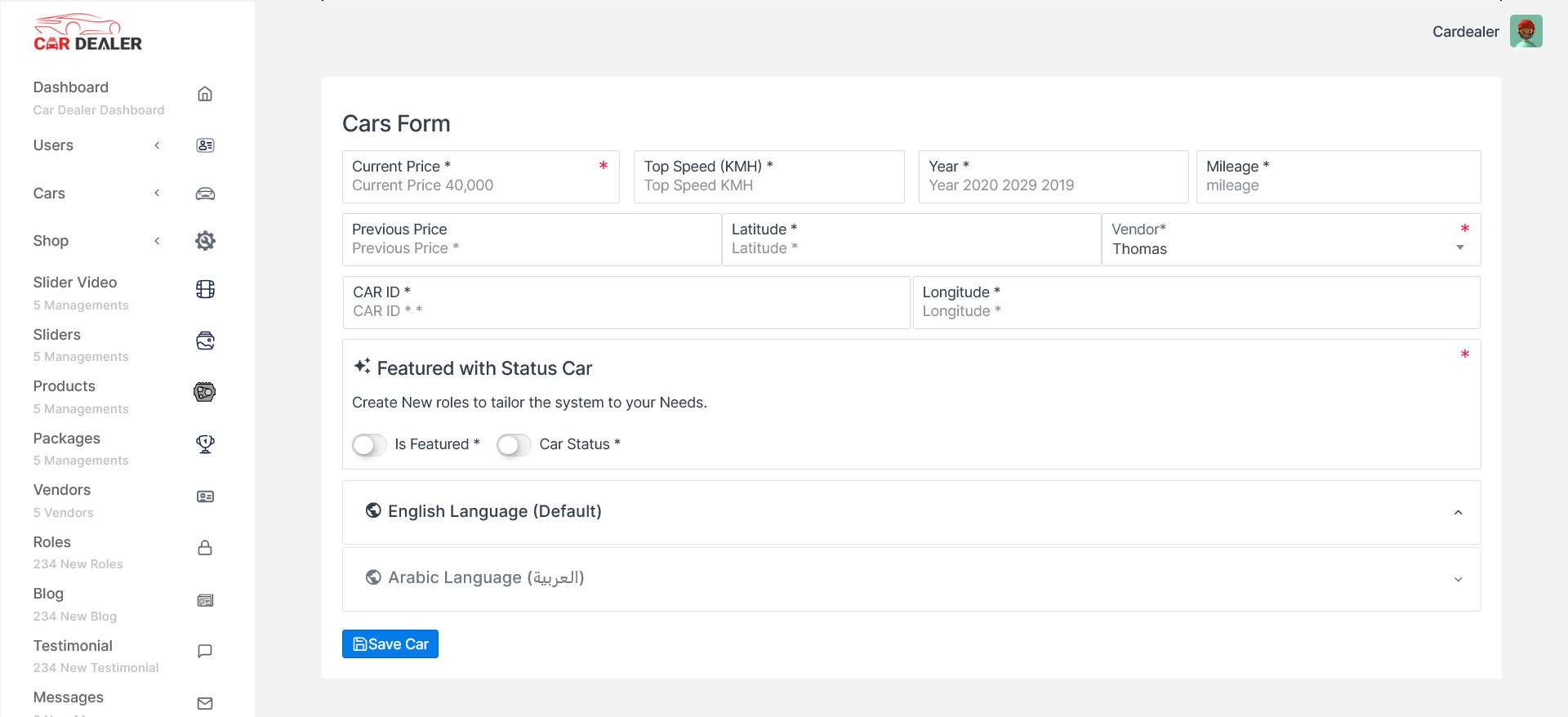Click the Packages trophy icon

pyautogui.click(x=205, y=444)
